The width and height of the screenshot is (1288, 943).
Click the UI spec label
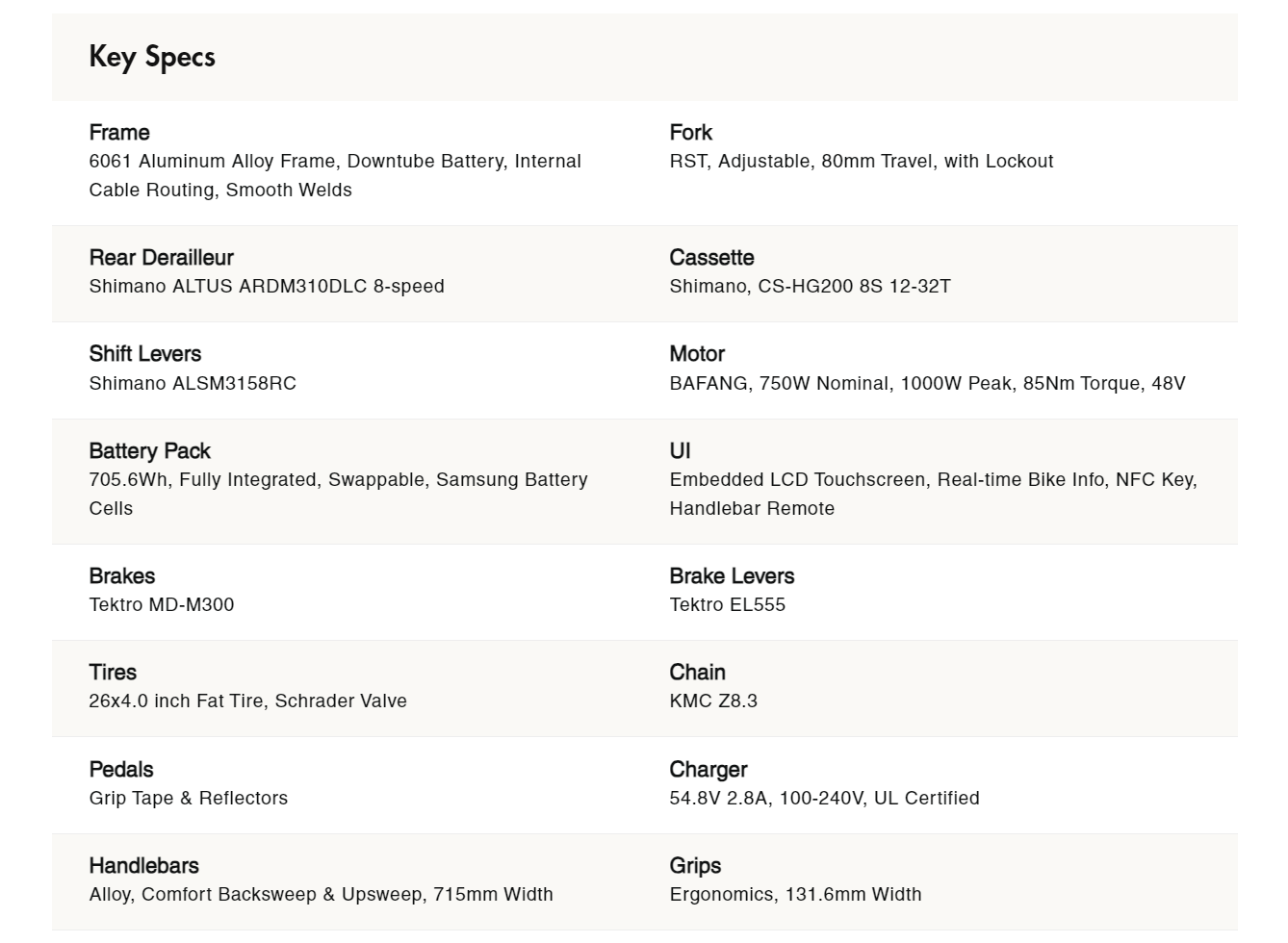tap(680, 450)
